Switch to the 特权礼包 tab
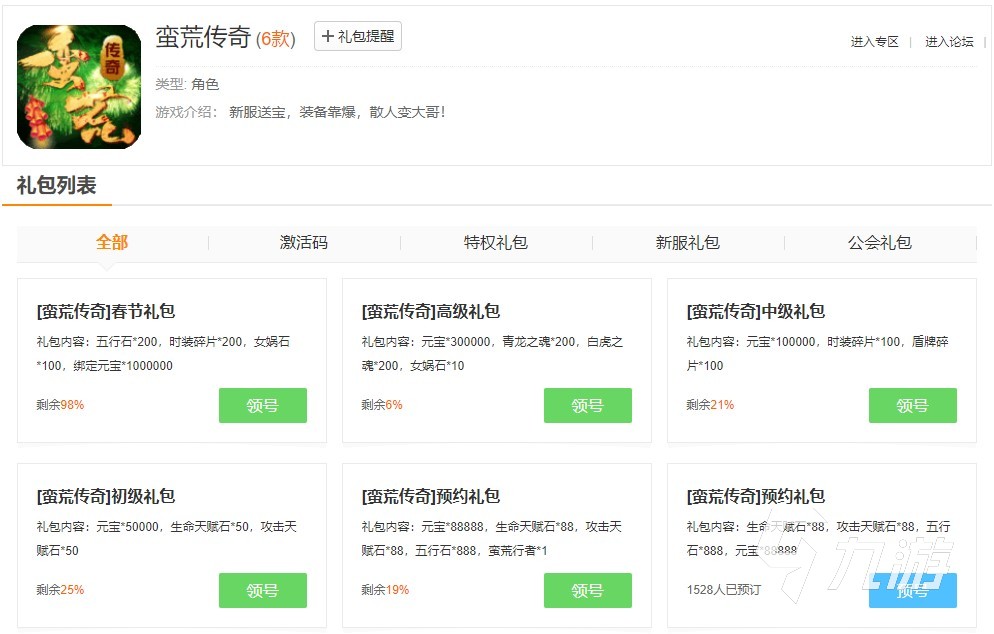 click(496, 242)
